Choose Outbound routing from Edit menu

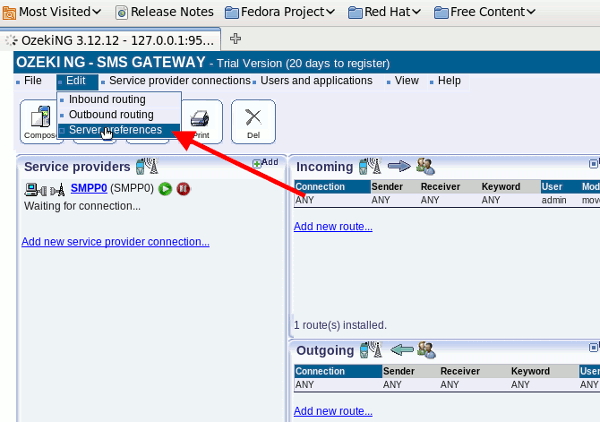pyautogui.click(x=111, y=115)
